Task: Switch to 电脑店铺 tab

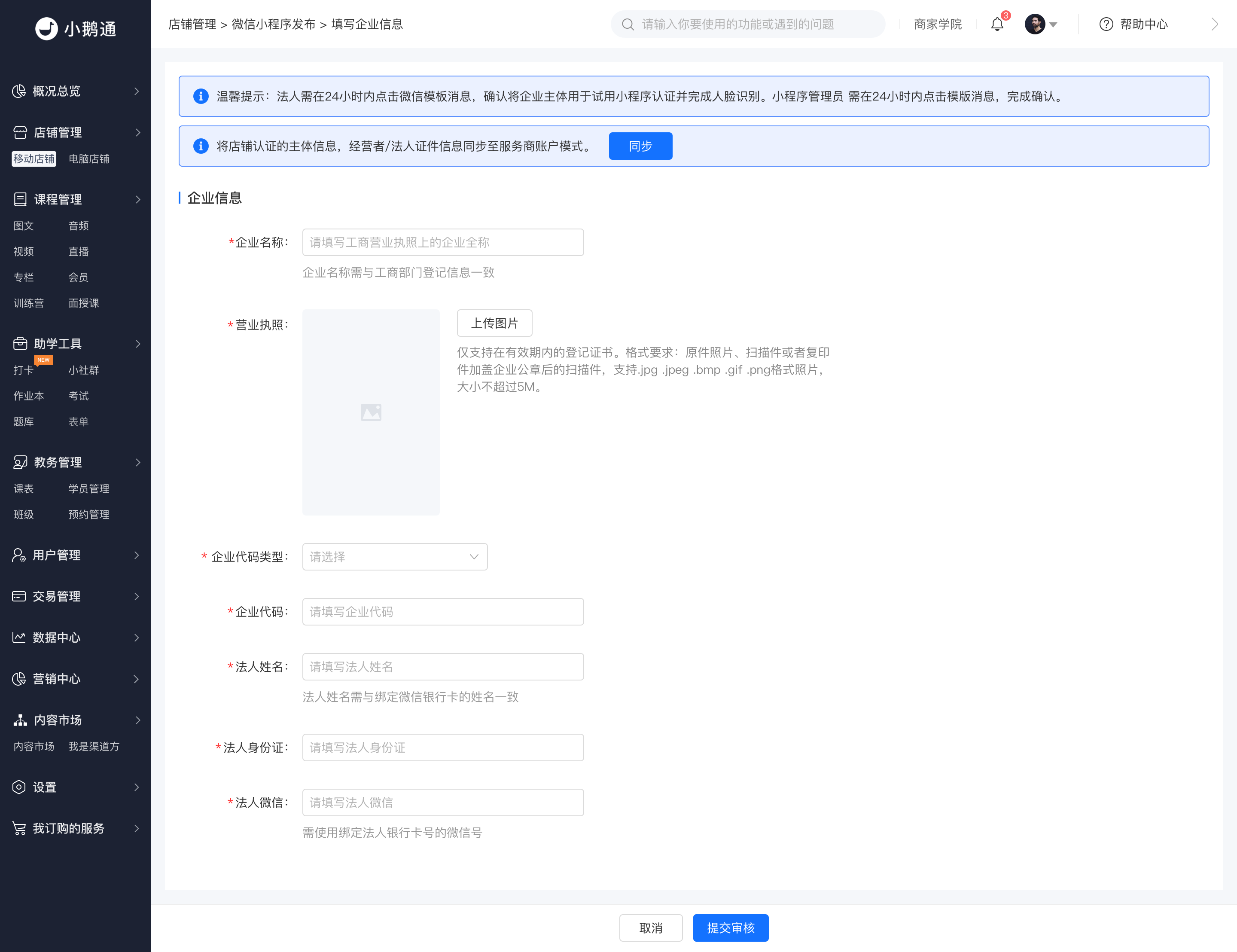Action: [x=89, y=159]
